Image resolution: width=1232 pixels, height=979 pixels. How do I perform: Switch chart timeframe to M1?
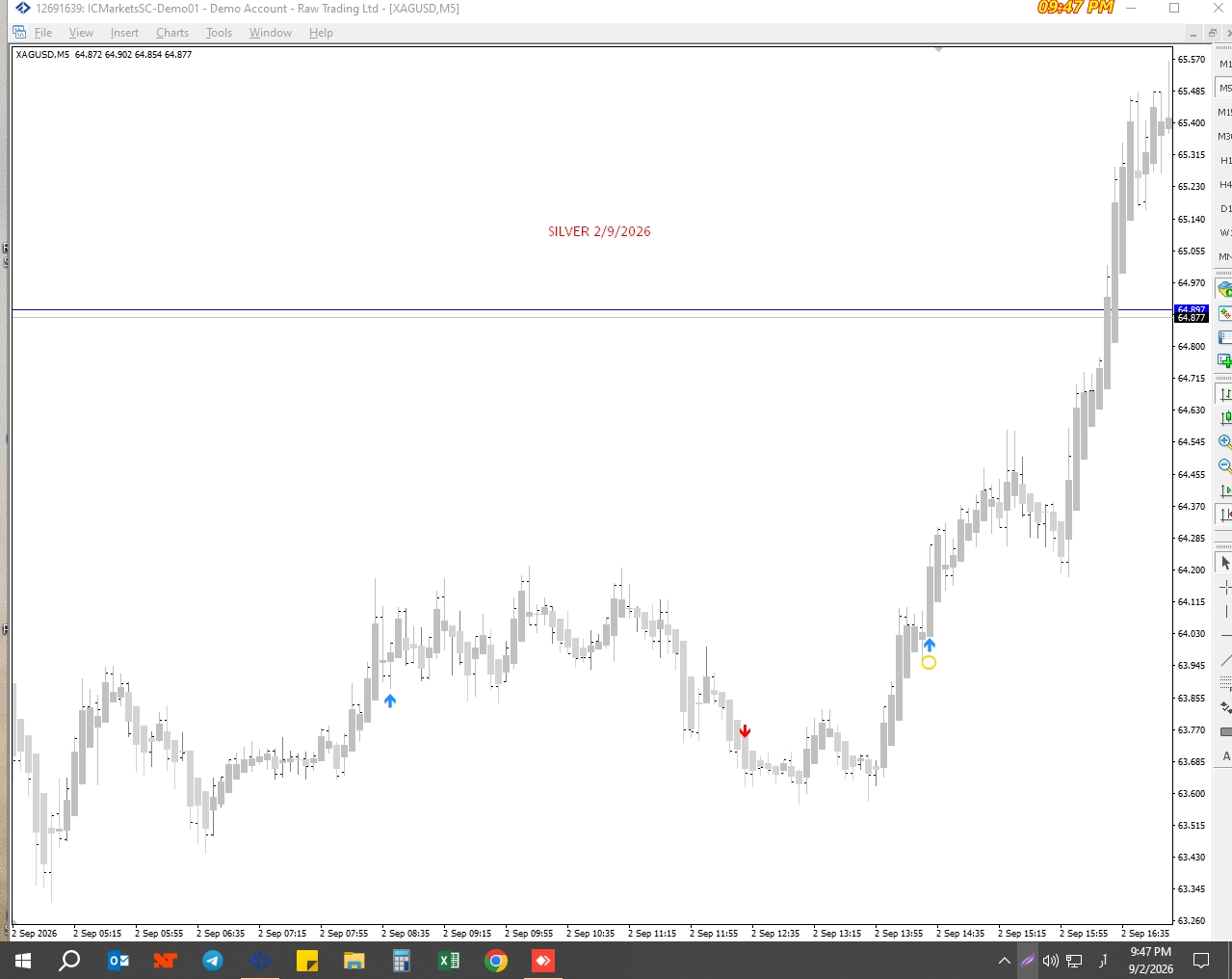coord(1225,64)
